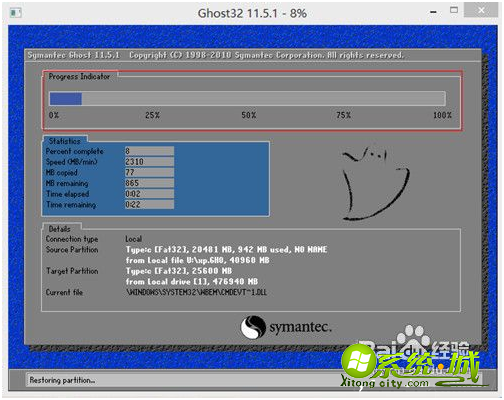Click the Time remaining value 0:22
504x400 pixels.
[149, 204]
